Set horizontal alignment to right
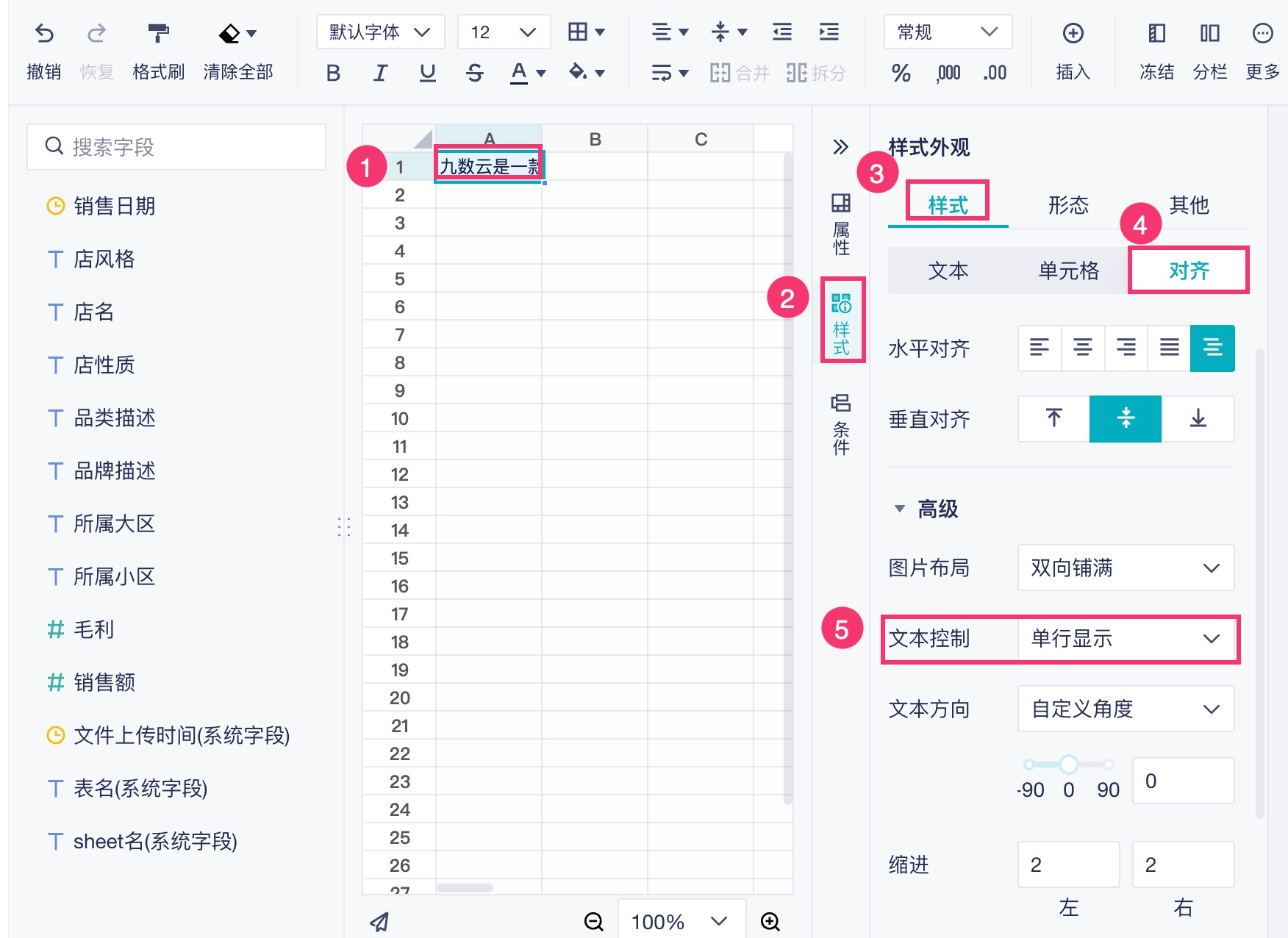 click(1126, 348)
